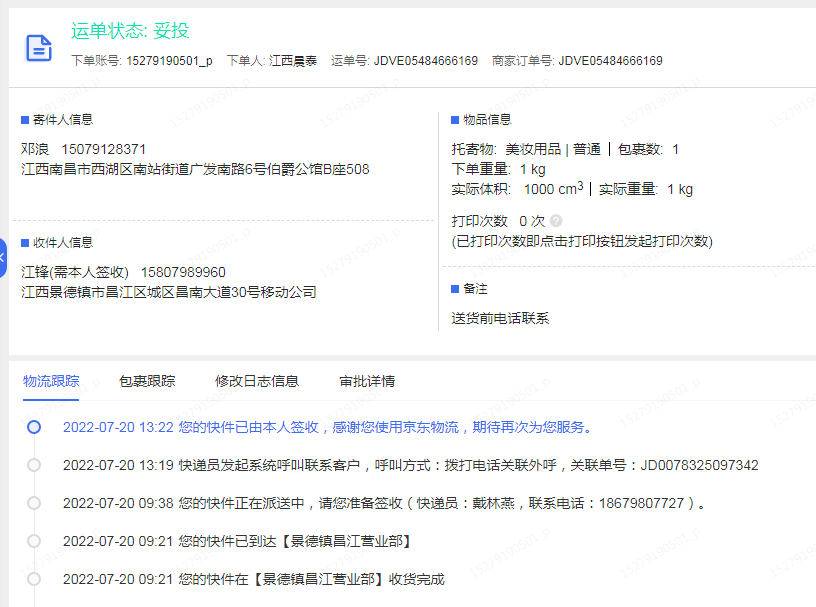
Task: Click the 已到达【景德镇昌江营业部】 timeline marker
Action: (x=34, y=541)
